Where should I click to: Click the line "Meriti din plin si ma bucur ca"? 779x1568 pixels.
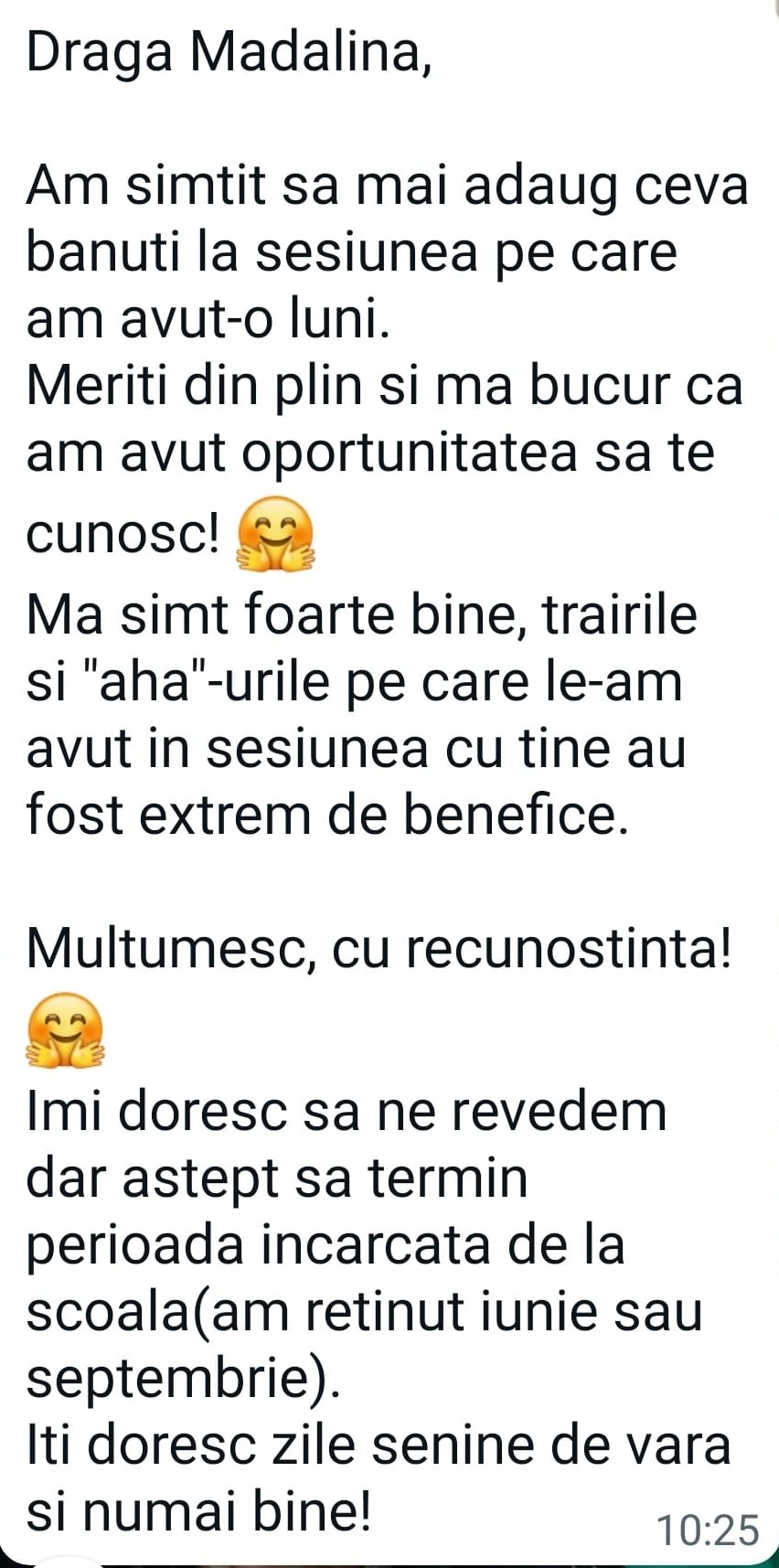(x=385, y=388)
